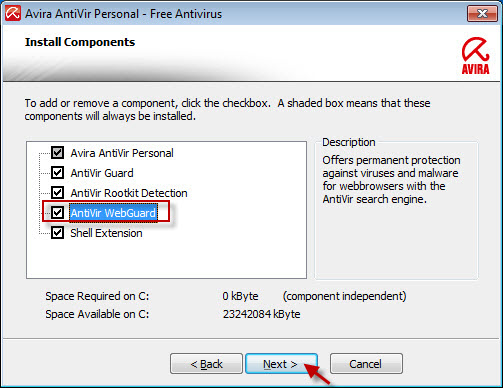Close the Avira installer window
This screenshot has width=503, height=388.
click(x=482, y=14)
